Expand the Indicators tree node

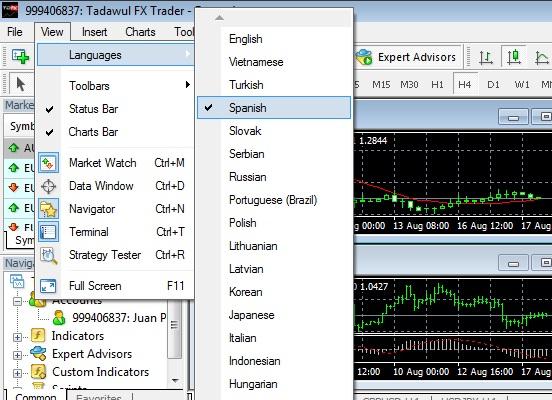[x=17, y=337]
